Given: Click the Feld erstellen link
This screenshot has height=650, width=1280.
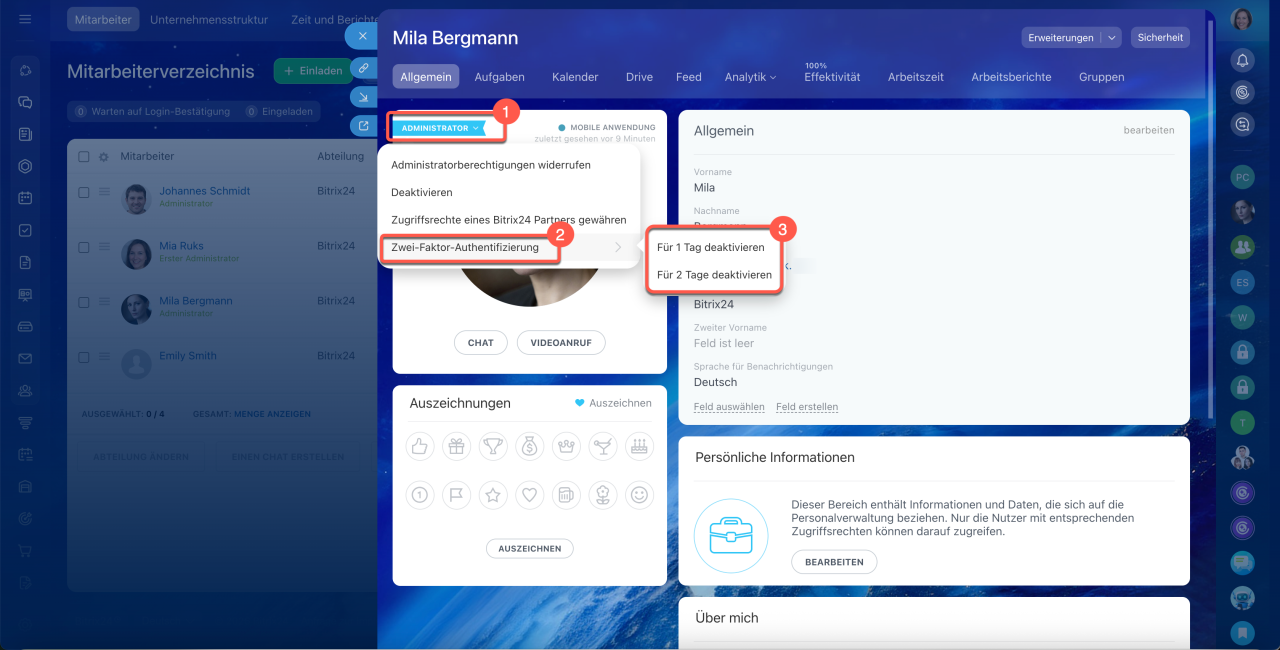Looking at the screenshot, I should point(807,407).
